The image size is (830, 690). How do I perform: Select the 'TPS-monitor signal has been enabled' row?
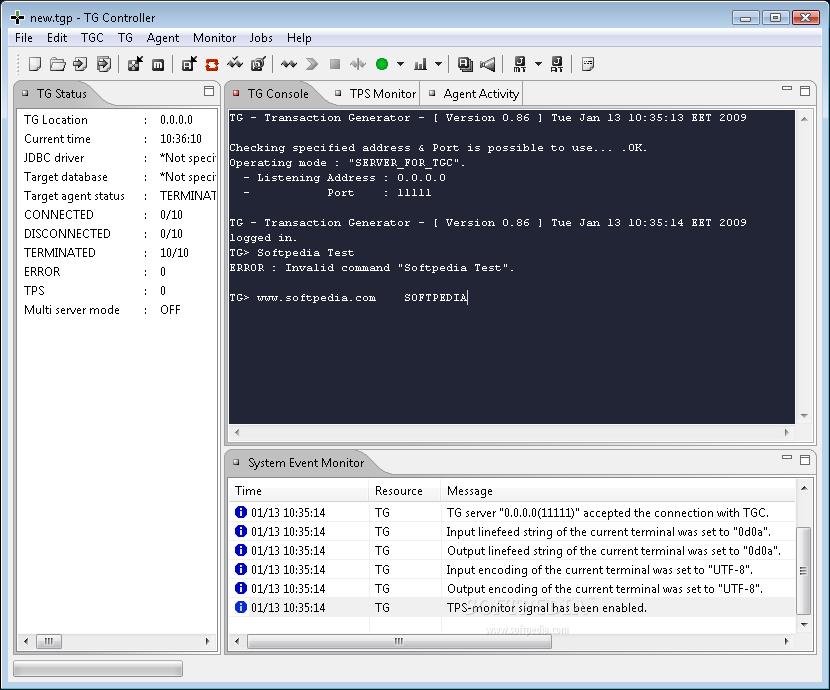coord(512,607)
